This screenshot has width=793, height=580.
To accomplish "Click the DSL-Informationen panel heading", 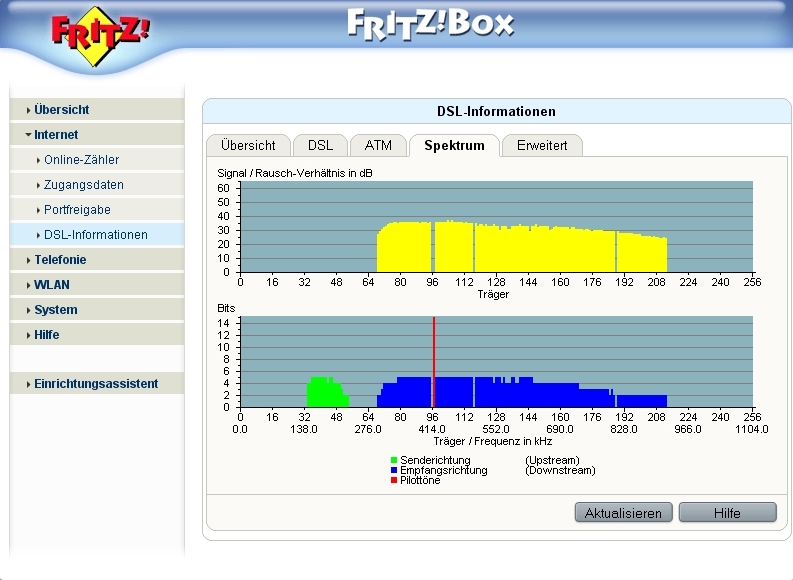I will point(496,111).
